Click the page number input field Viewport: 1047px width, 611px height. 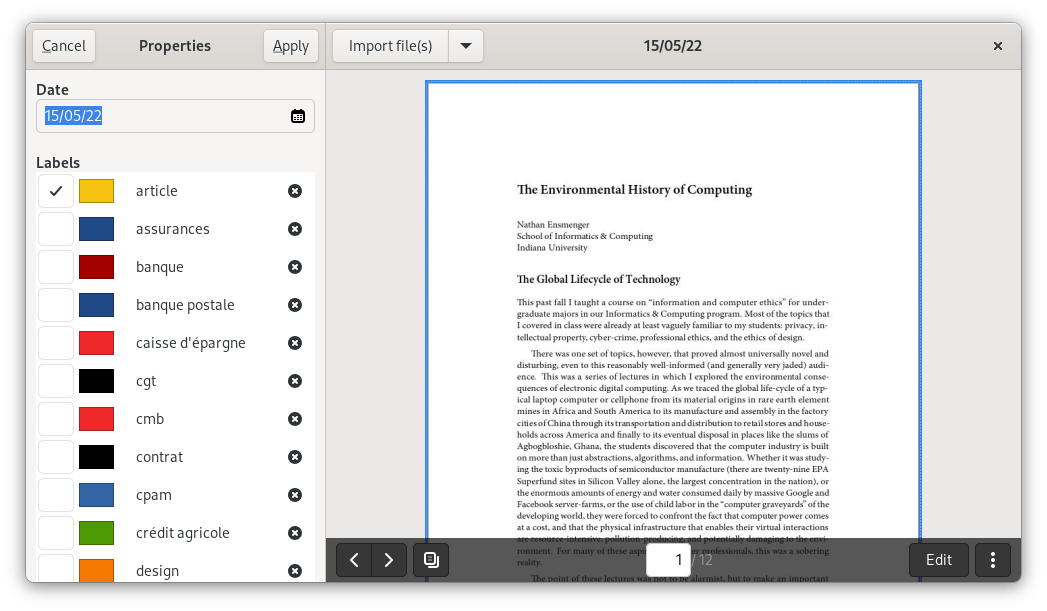pos(675,560)
